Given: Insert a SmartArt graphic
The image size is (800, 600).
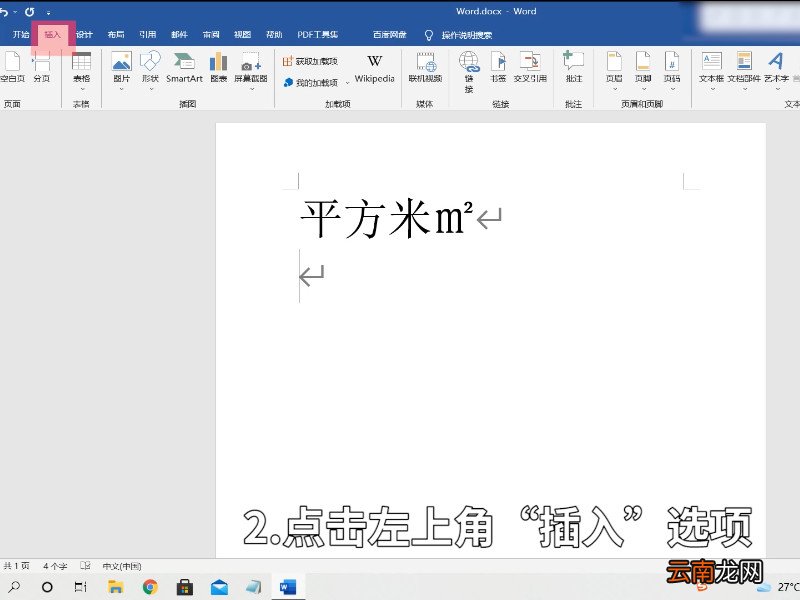Looking at the screenshot, I should point(184,67).
